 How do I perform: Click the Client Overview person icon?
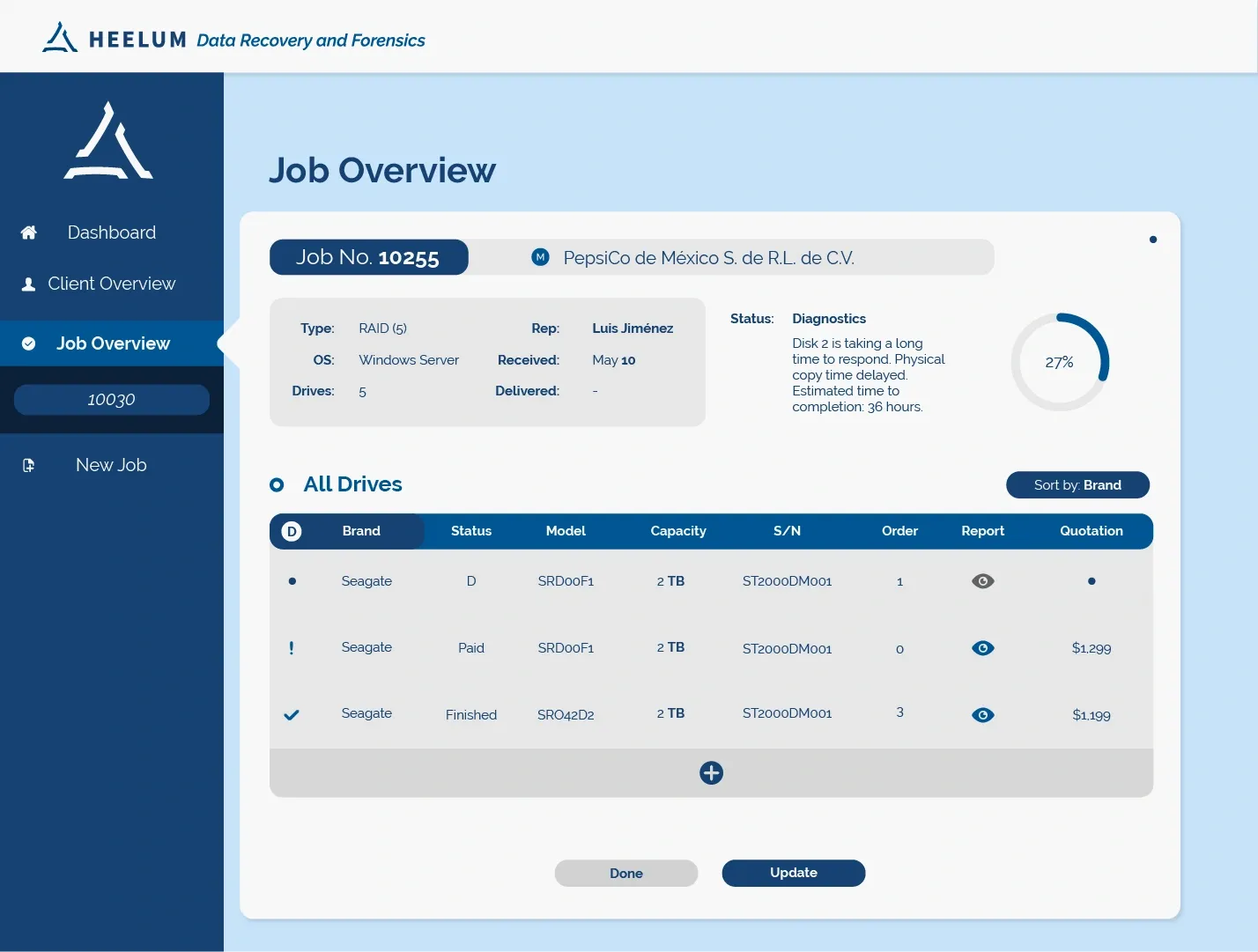(x=29, y=284)
